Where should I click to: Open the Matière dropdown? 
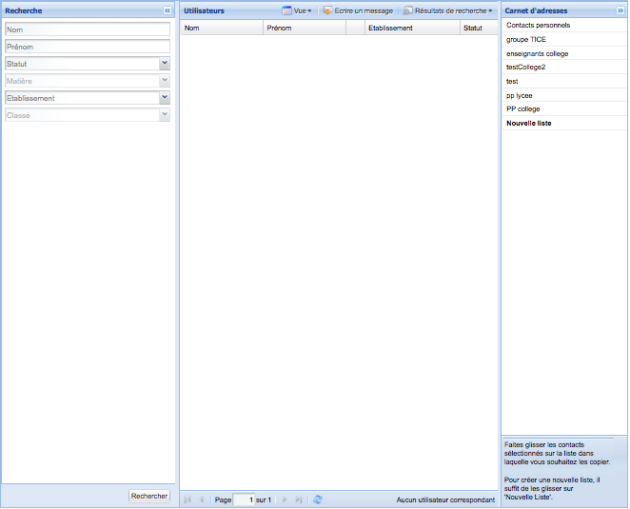(164, 81)
